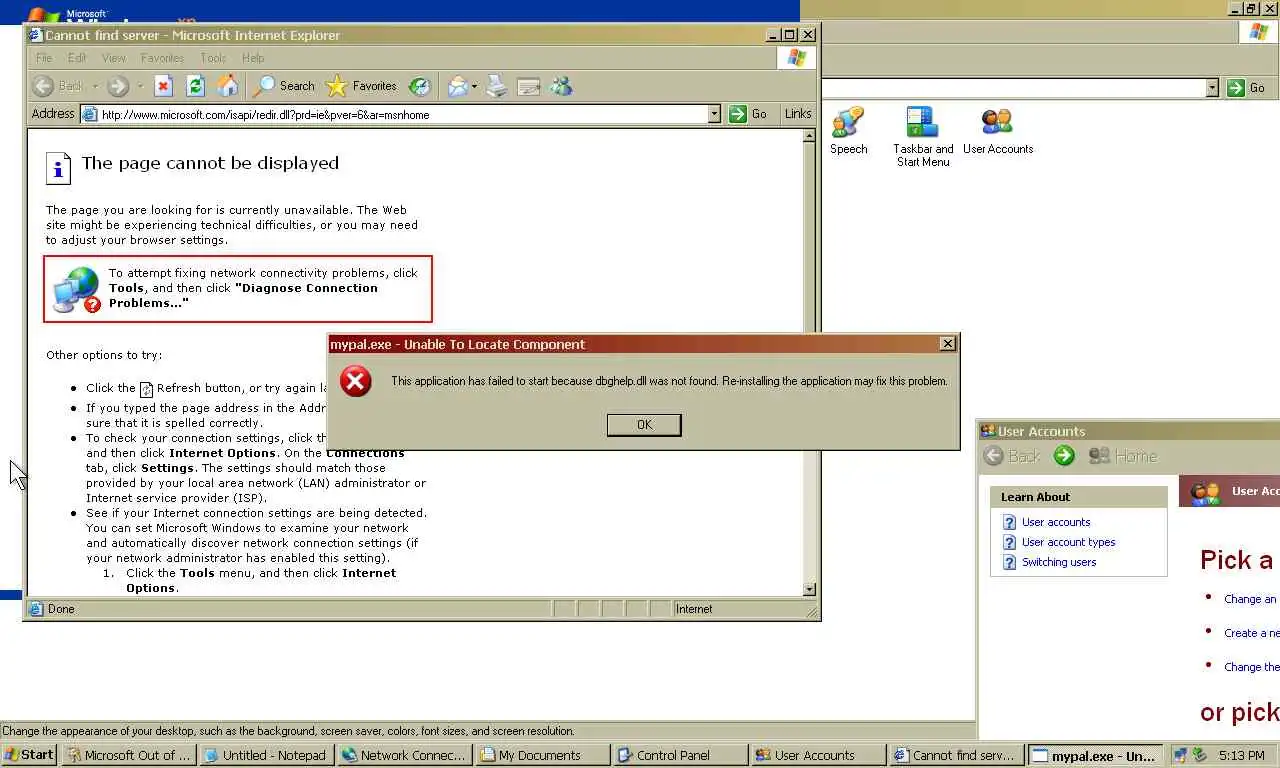Open the Search pane in Internet Explorer

tap(285, 86)
